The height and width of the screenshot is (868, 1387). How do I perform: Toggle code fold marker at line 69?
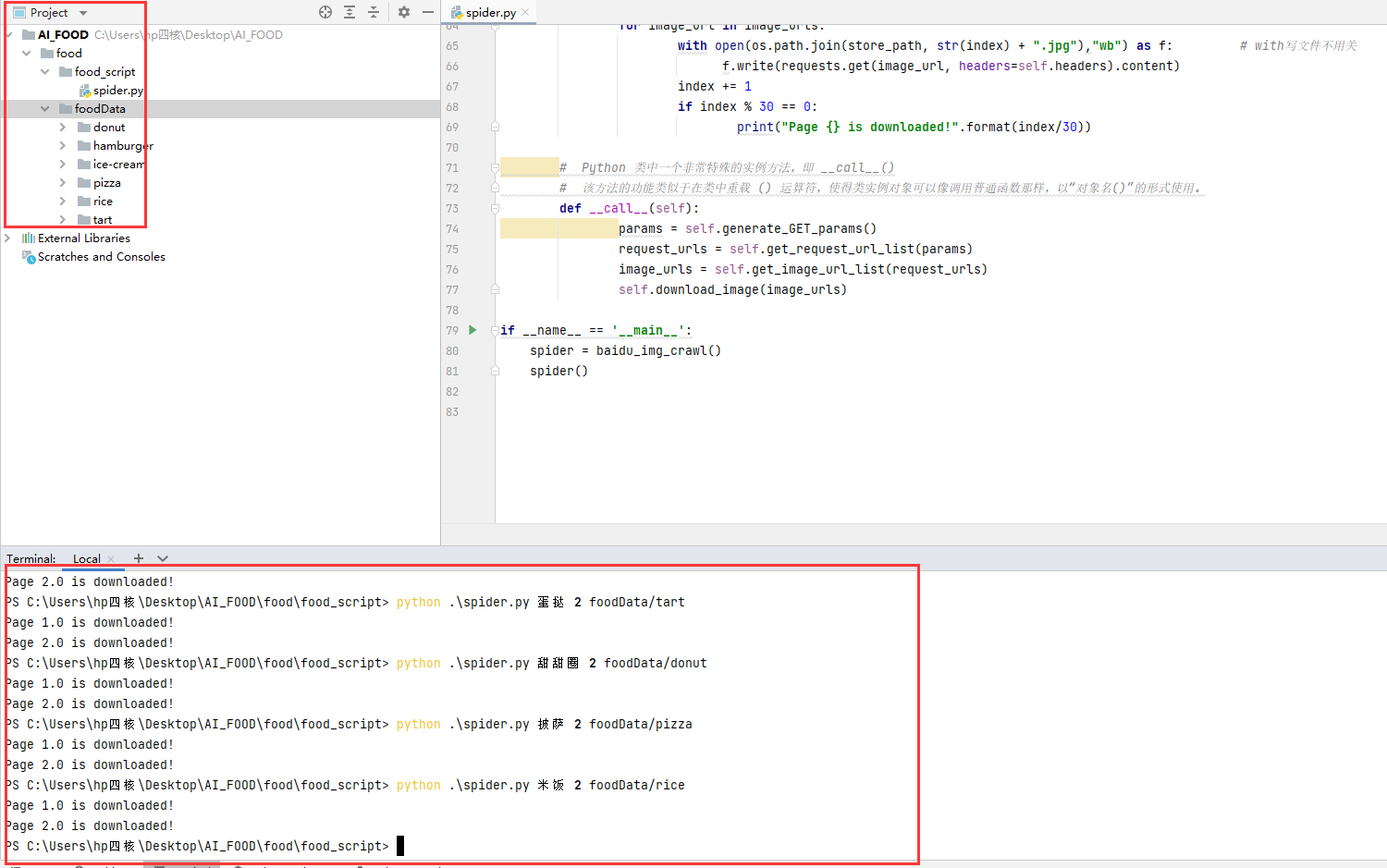[495, 127]
